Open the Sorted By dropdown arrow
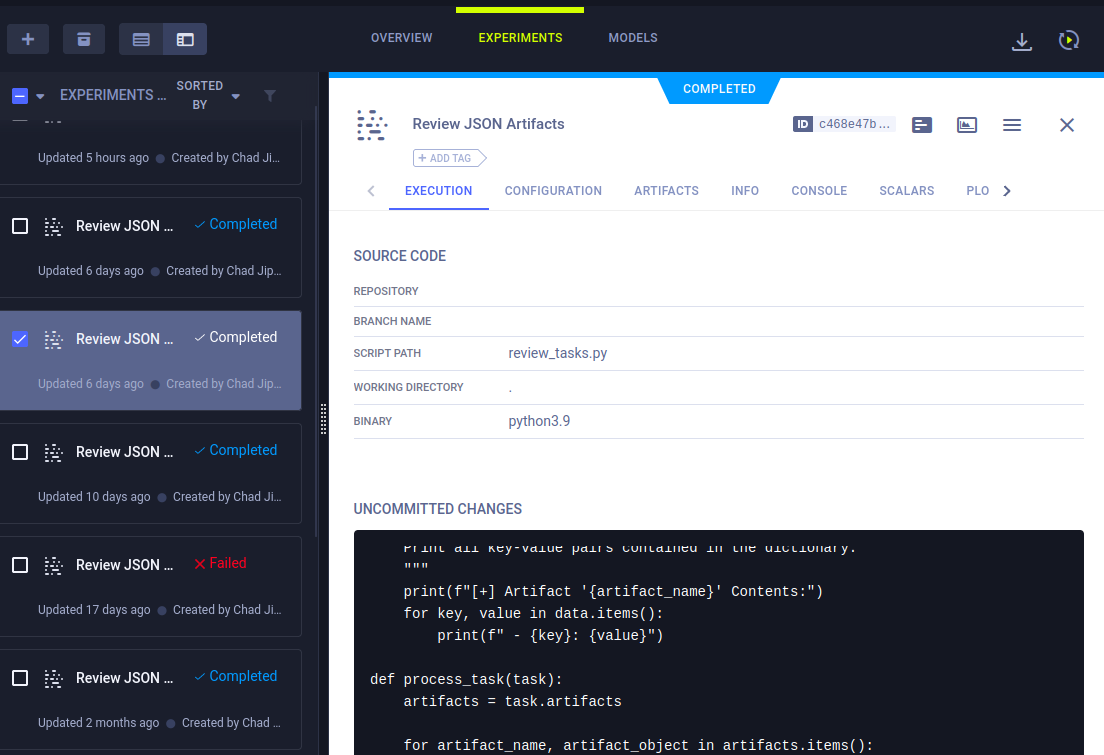 point(236,96)
